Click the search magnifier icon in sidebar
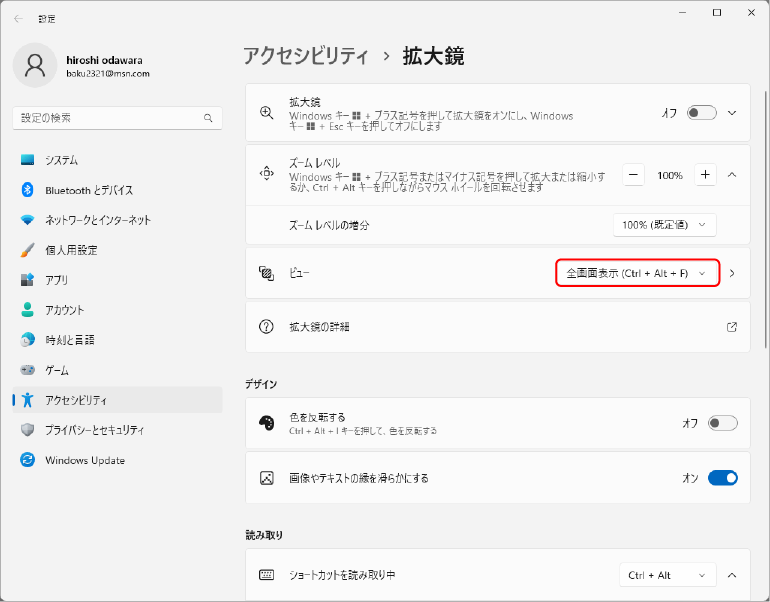 pyautogui.click(x=208, y=118)
